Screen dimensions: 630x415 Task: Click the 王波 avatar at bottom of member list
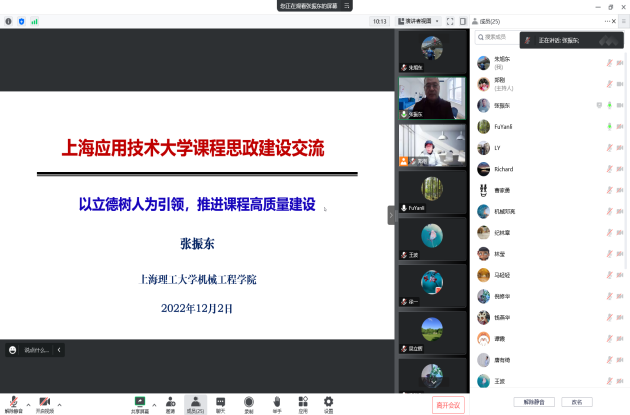pos(483,381)
